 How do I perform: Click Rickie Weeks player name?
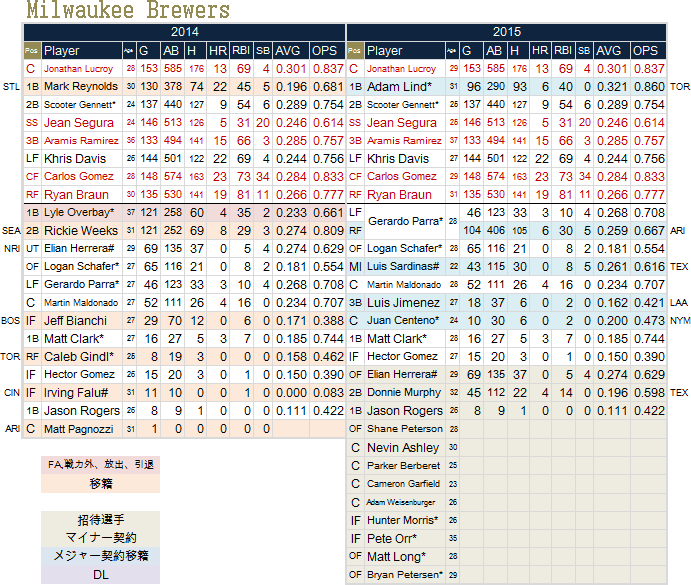81,231
